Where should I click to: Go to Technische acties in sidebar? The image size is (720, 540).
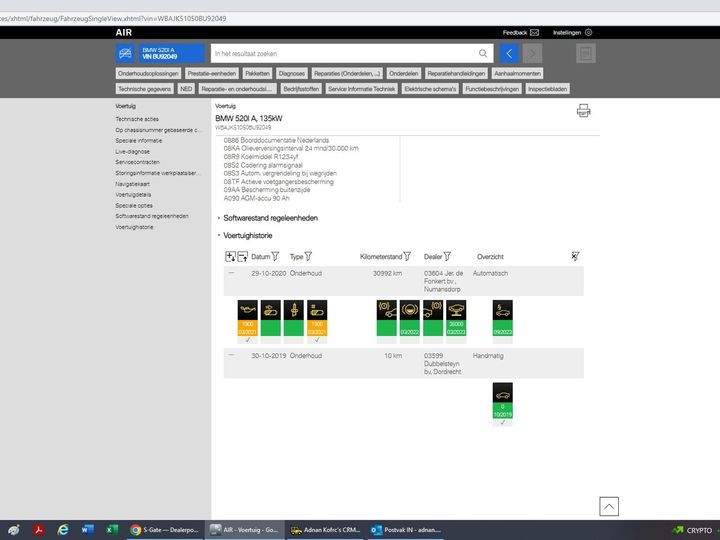coord(137,119)
